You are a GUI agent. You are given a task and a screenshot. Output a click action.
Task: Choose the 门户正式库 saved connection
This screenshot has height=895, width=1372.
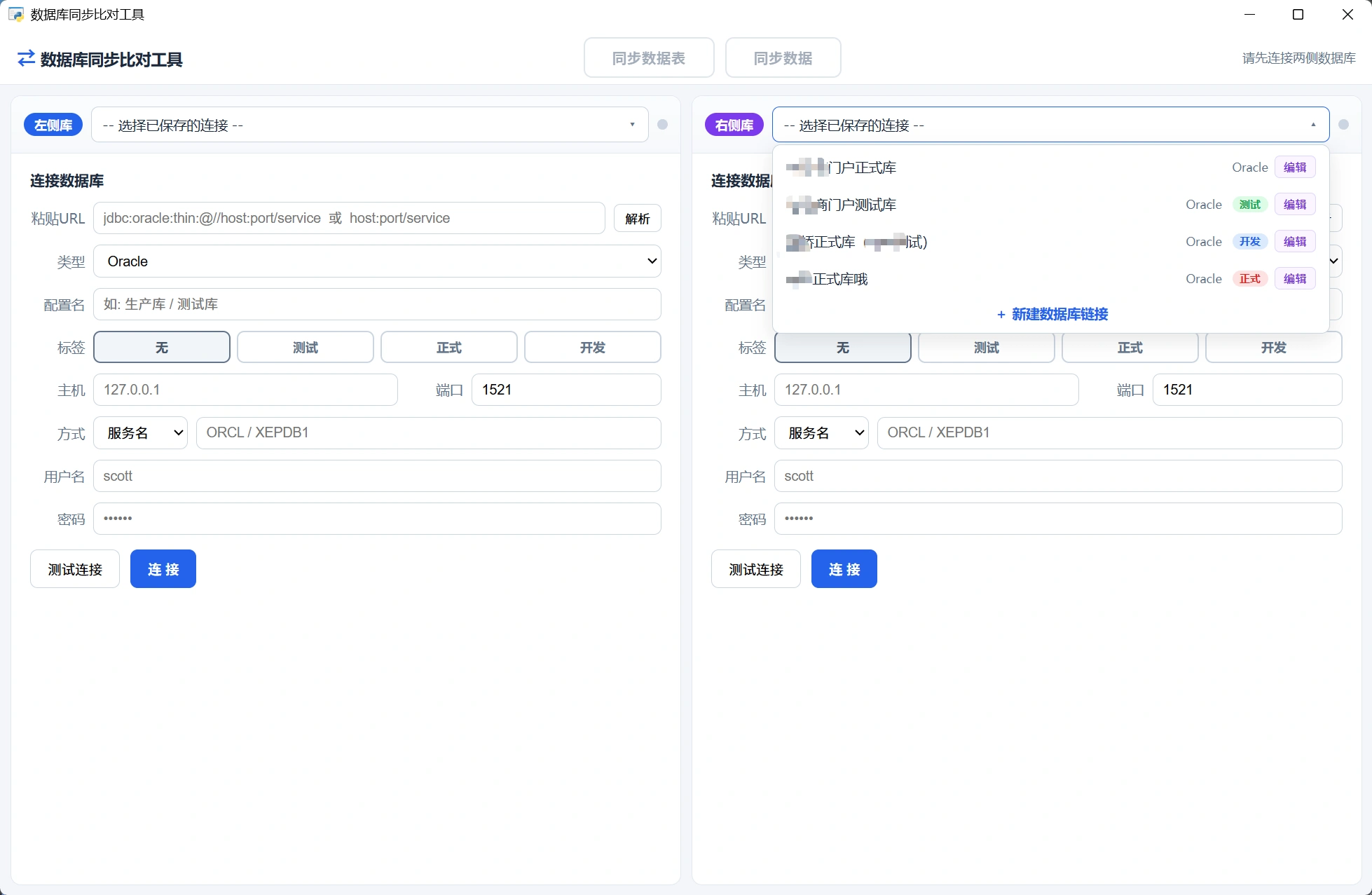point(1051,168)
